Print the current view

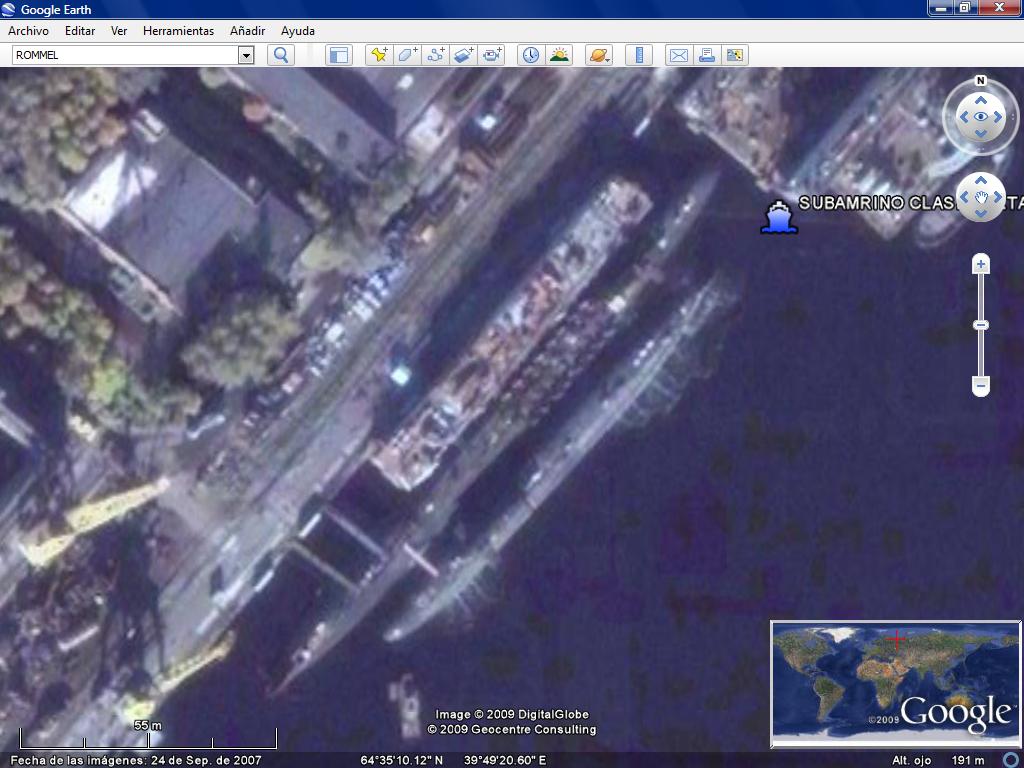tap(707, 55)
